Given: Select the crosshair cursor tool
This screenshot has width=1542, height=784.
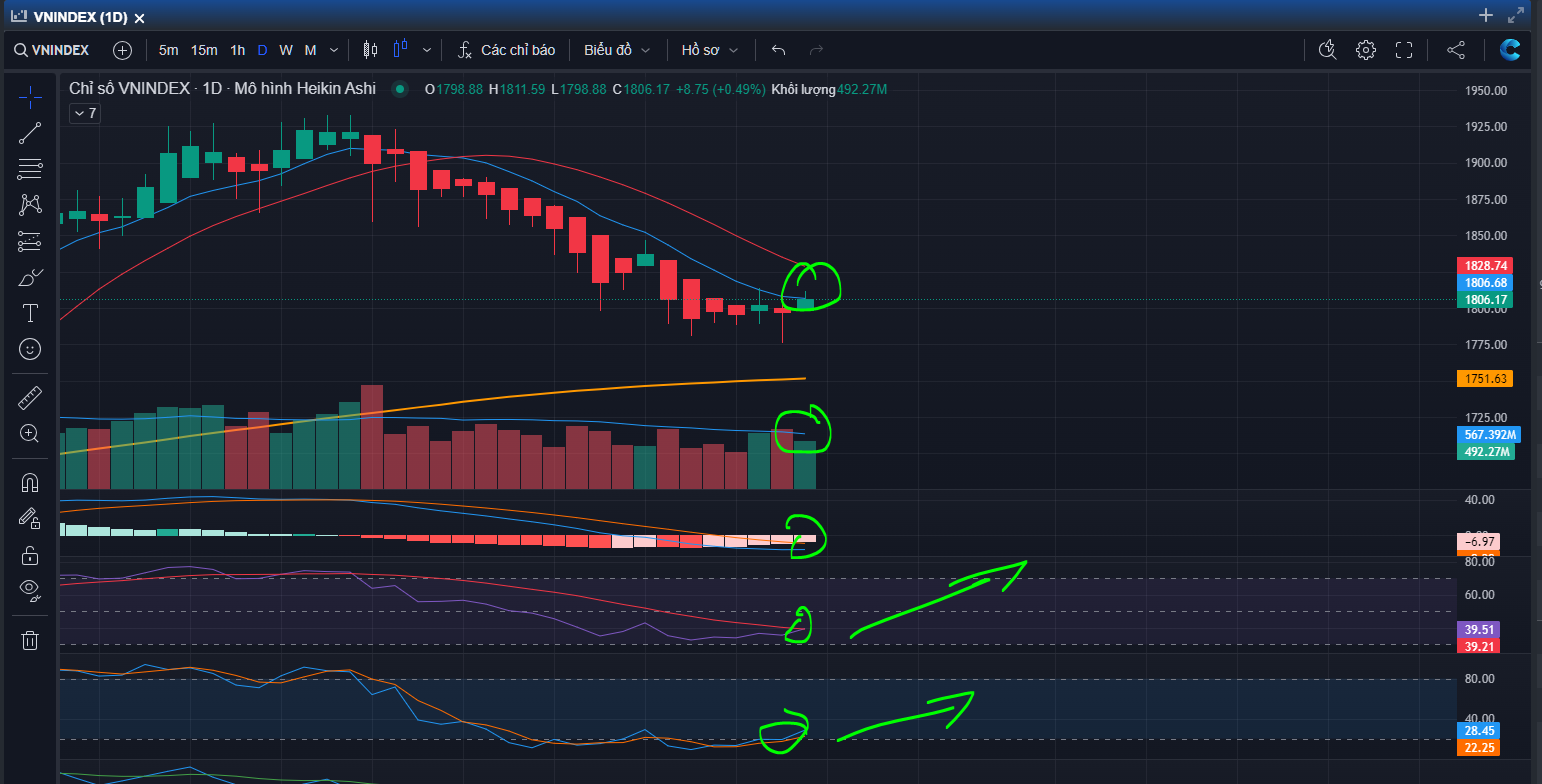Looking at the screenshot, I should pos(30,97).
